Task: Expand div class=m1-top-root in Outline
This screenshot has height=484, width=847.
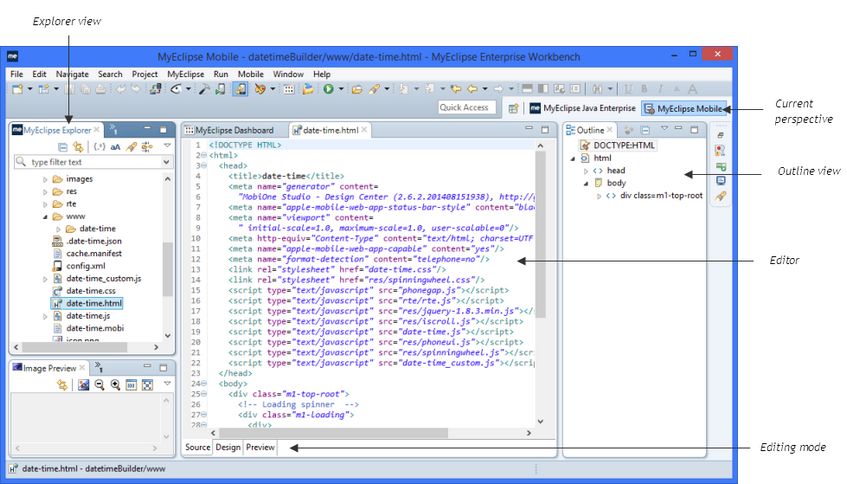Action: click(x=599, y=196)
